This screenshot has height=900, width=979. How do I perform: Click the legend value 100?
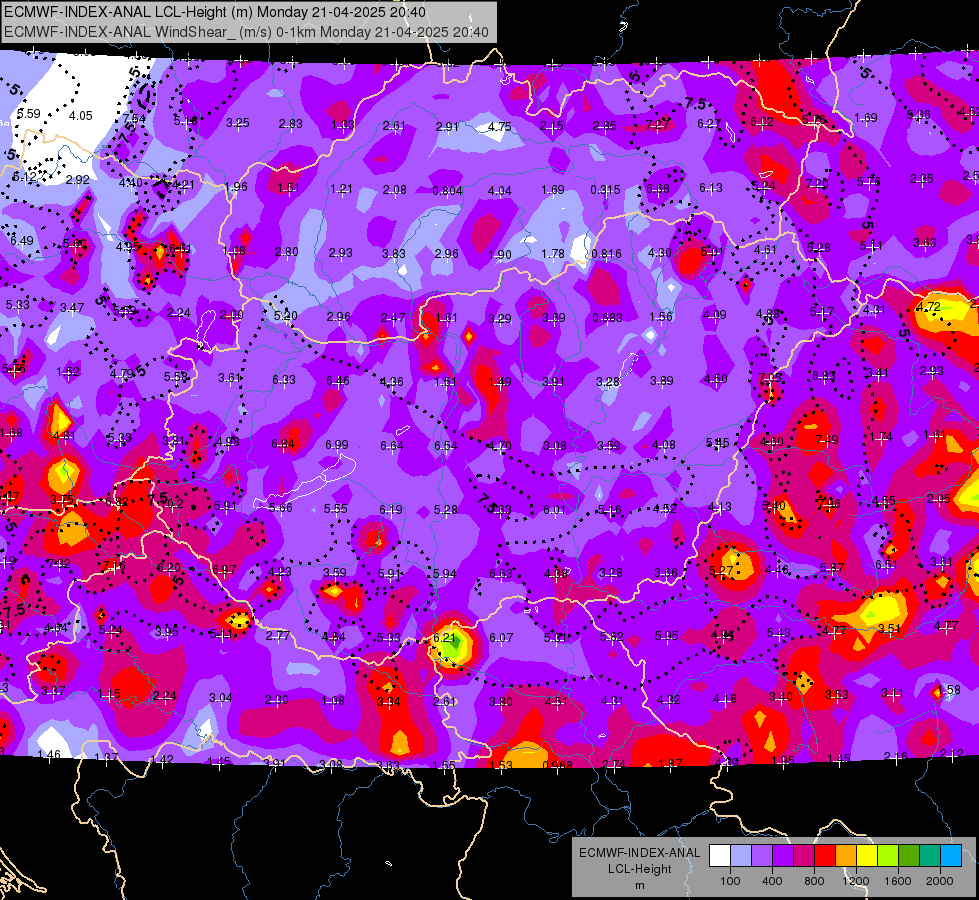click(730, 881)
